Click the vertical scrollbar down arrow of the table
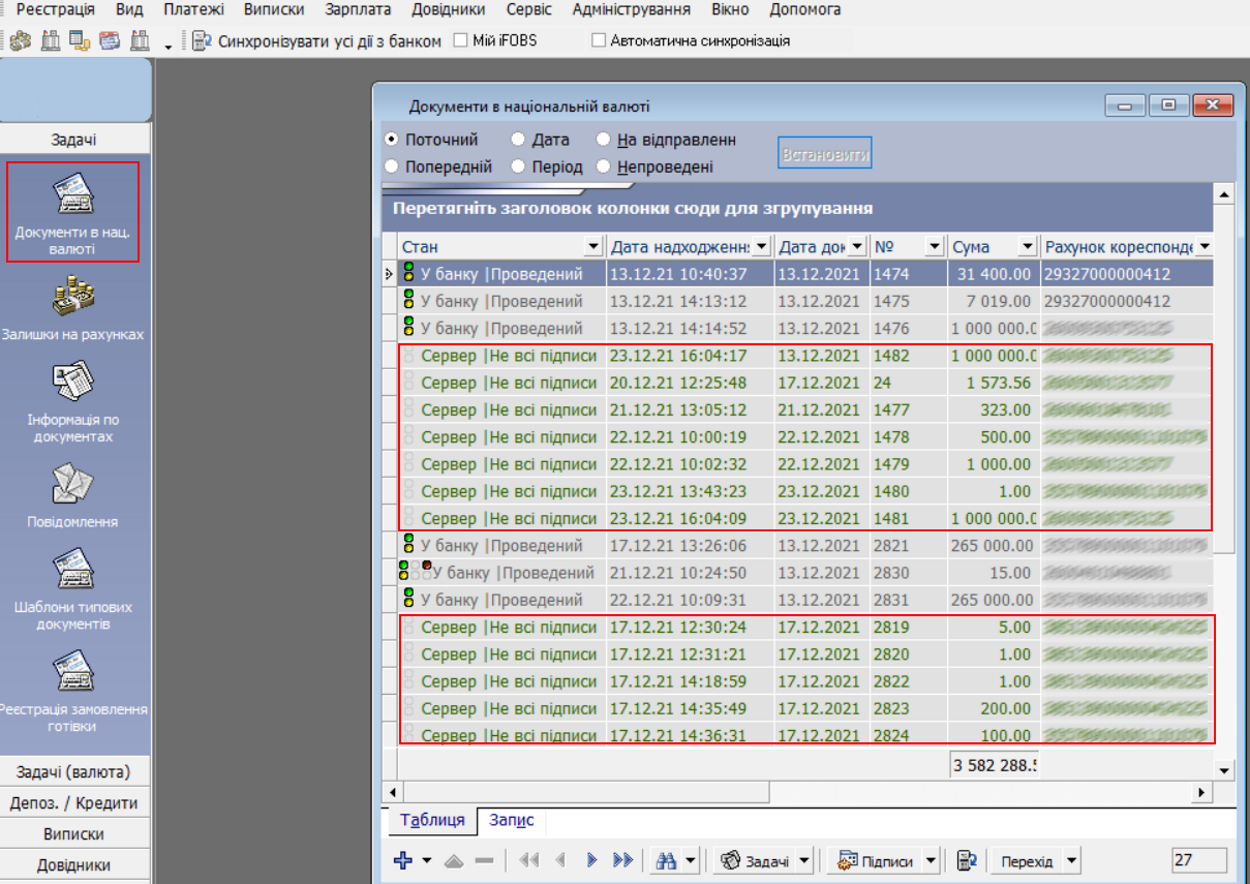Screen dimensions: 1250x884 [x=1224, y=770]
